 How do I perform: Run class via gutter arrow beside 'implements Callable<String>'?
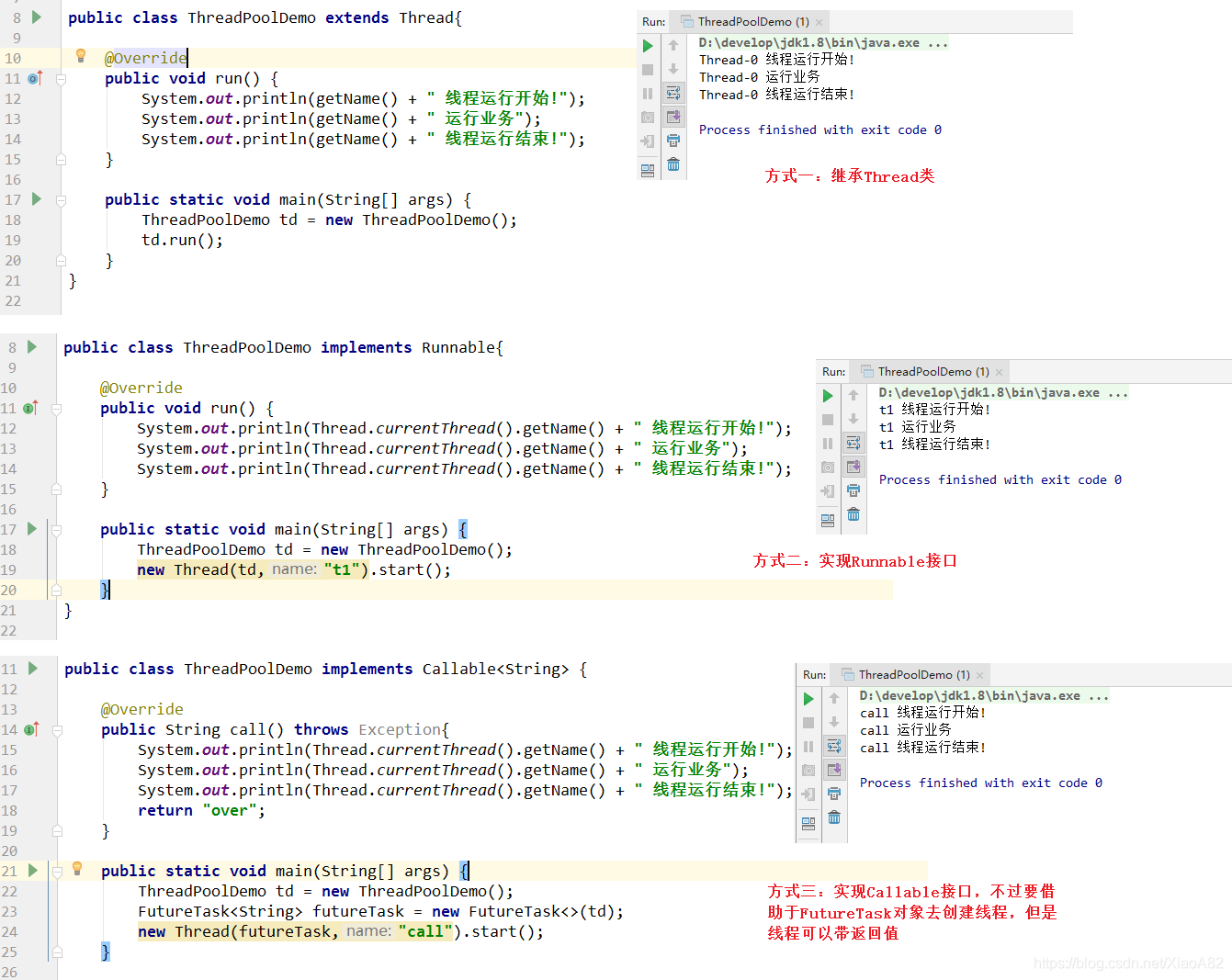click(x=33, y=668)
